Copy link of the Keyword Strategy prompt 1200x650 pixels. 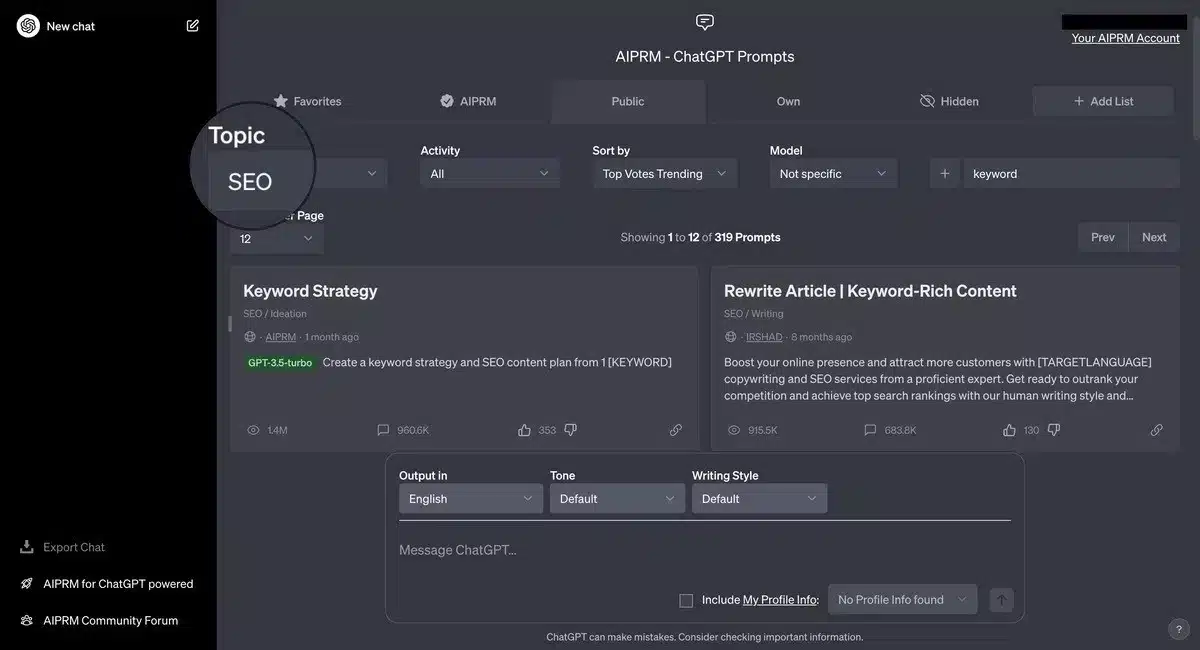[676, 430]
